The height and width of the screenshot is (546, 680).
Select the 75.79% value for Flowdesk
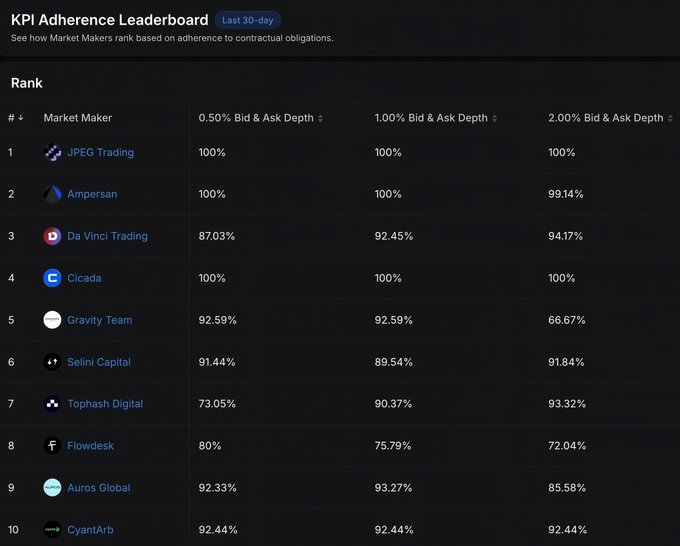[x=392, y=446]
